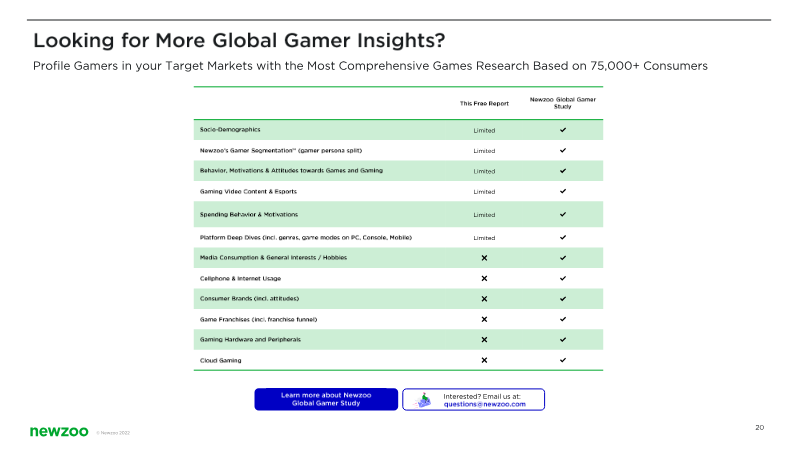Click the X mark in the Consumer Brands row
The width and height of the screenshot is (800, 450).
pyautogui.click(x=484, y=299)
